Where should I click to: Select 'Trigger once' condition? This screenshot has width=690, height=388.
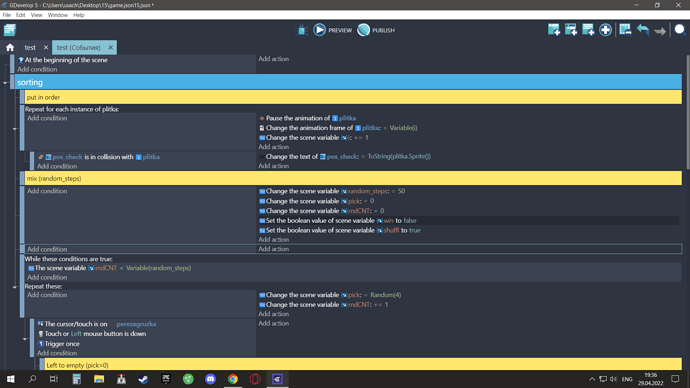click(x=59, y=344)
